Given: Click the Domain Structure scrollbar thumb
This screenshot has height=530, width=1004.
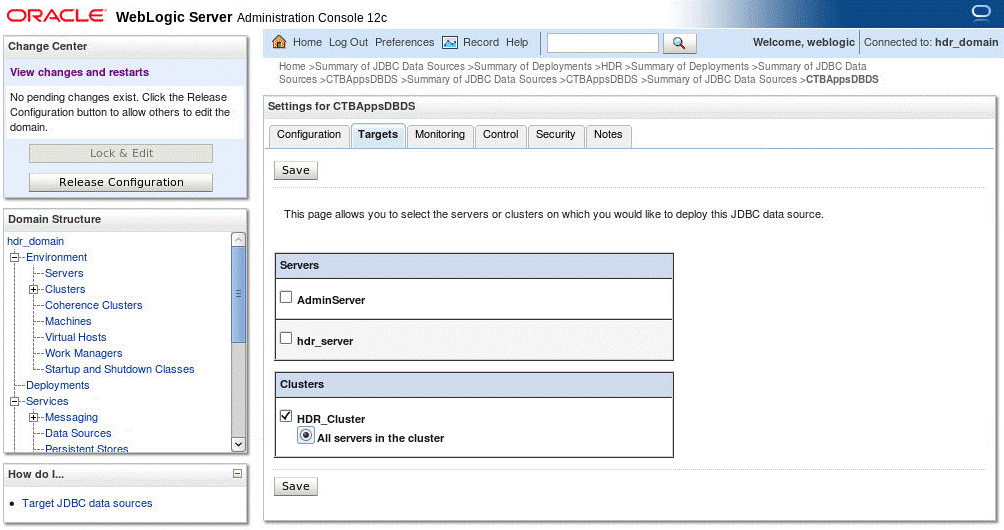Looking at the screenshot, I should click(x=238, y=294).
